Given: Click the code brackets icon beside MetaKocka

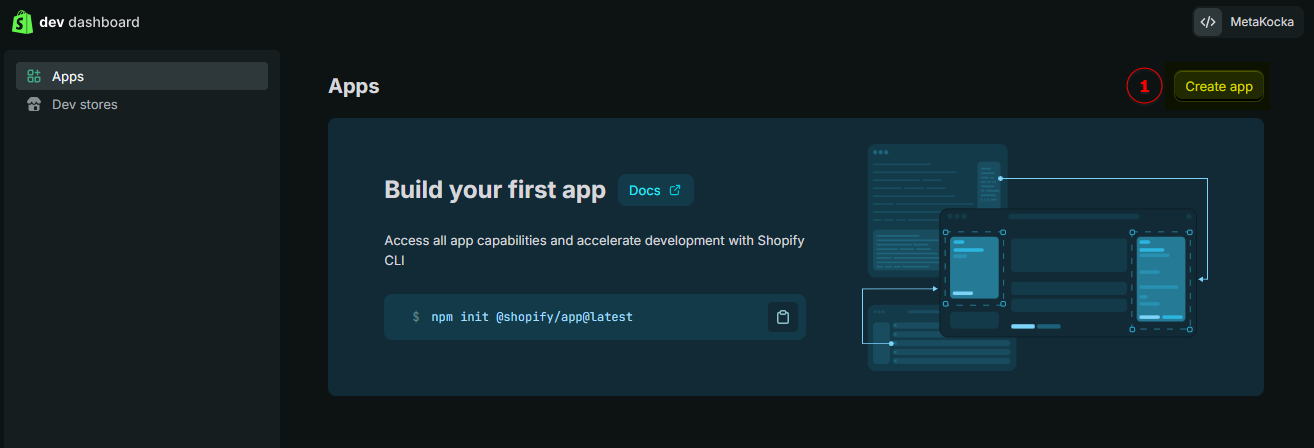Looking at the screenshot, I should coord(1208,22).
